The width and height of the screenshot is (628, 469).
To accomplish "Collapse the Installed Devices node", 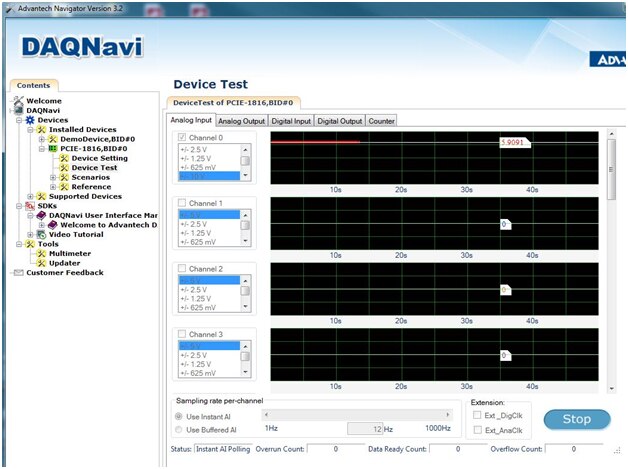I will 30,130.
